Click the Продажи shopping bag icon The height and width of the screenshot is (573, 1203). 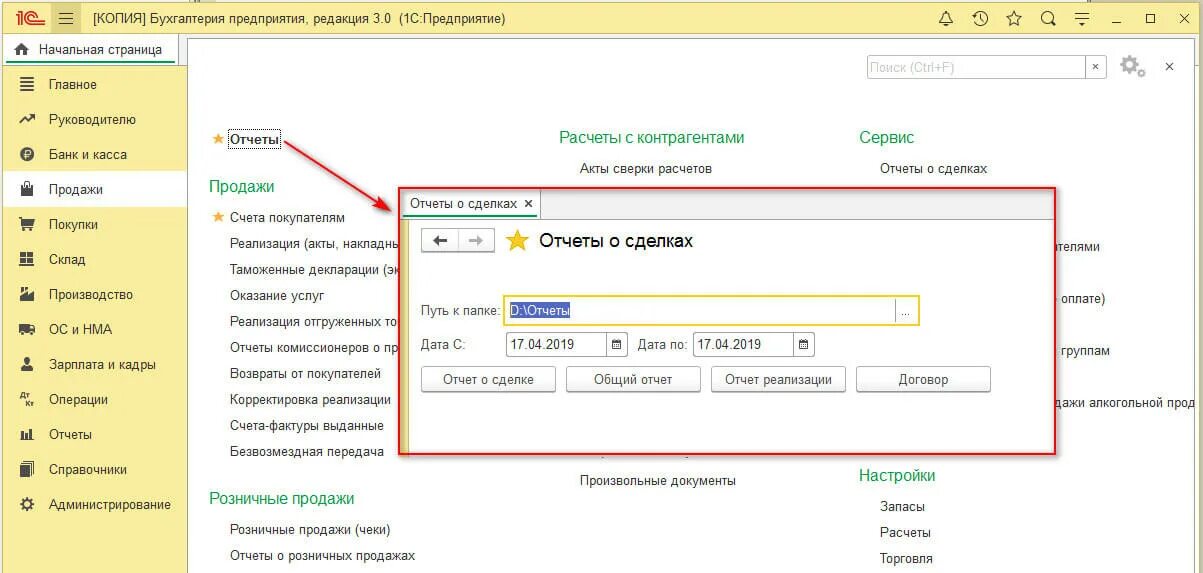click(27, 189)
